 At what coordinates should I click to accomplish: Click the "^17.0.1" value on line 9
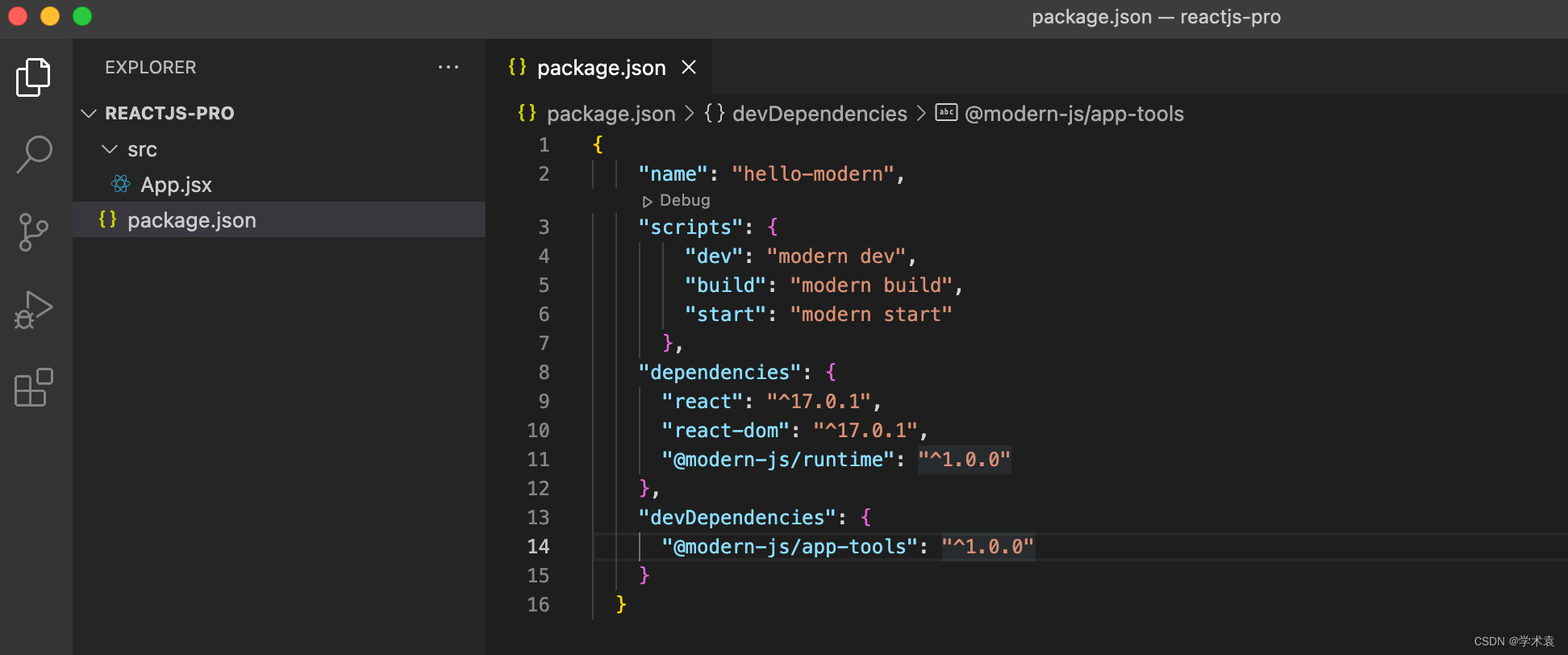(819, 401)
